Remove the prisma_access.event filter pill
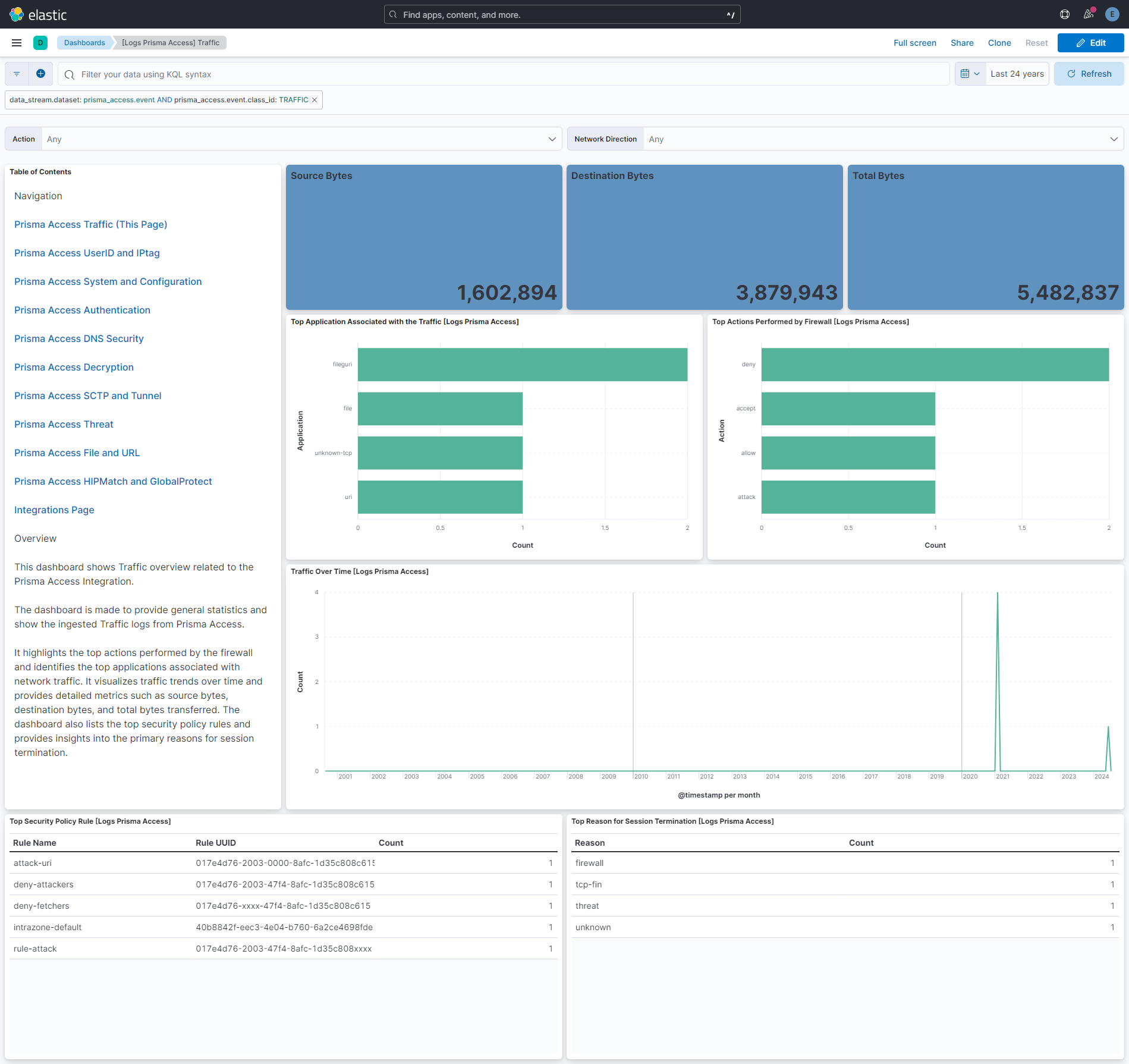 [315, 99]
